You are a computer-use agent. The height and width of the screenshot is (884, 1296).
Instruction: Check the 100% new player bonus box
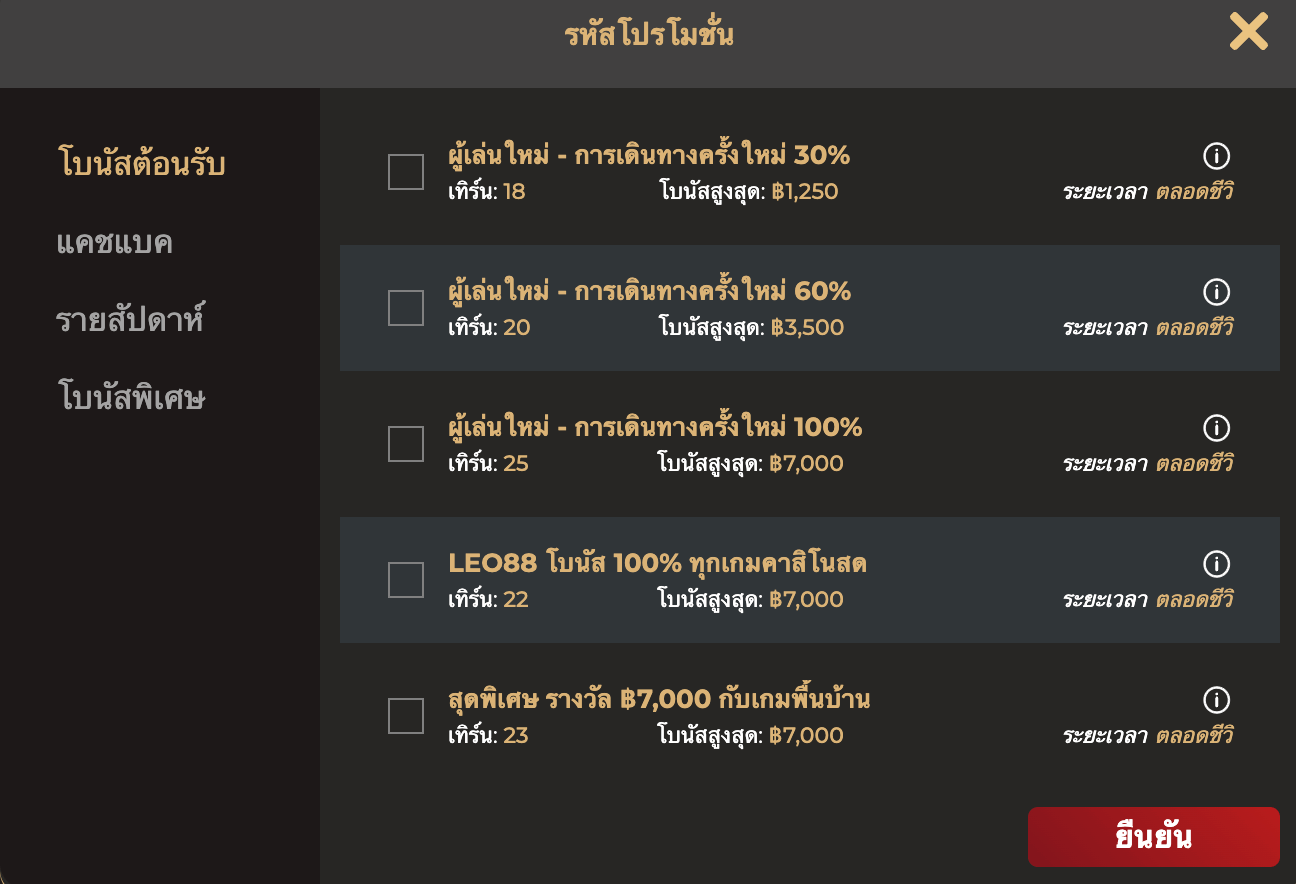click(x=406, y=444)
